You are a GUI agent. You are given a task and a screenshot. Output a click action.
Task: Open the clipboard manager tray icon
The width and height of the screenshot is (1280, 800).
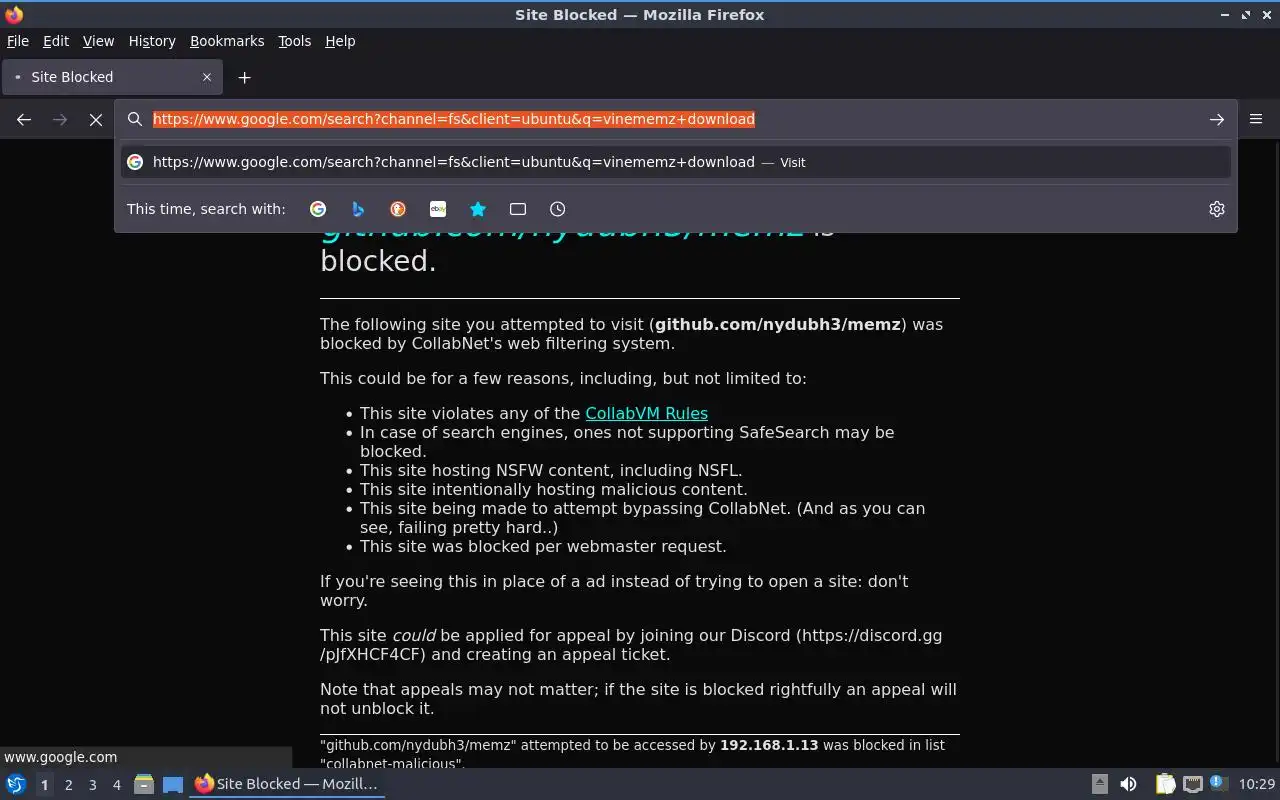point(1165,784)
